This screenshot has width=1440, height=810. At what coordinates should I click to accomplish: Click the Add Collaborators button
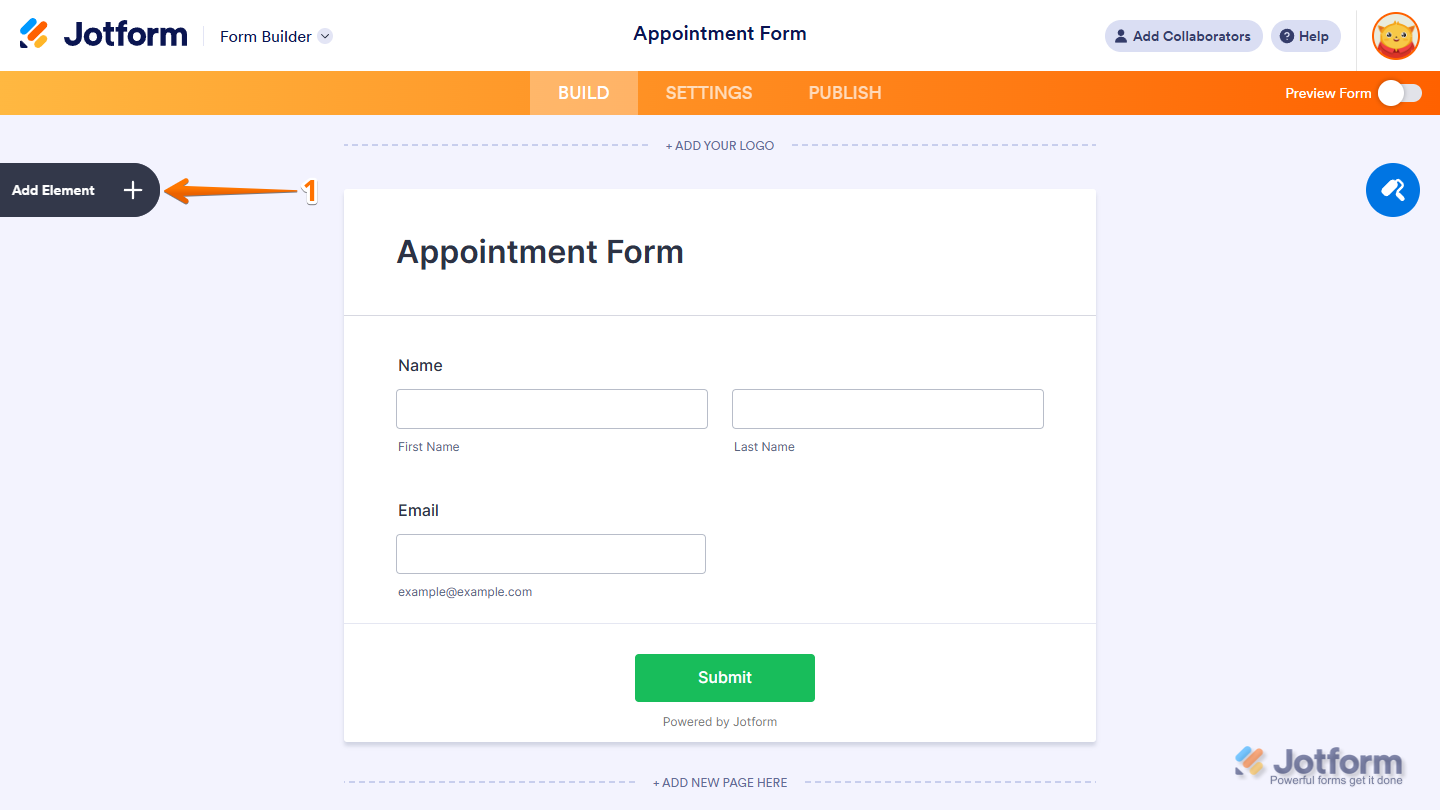pyautogui.click(x=1183, y=36)
